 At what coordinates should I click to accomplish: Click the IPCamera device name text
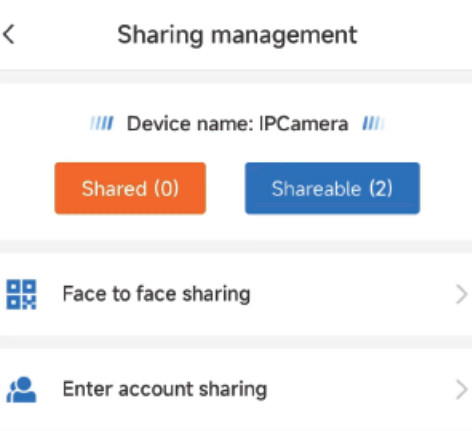click(x=304, y=124)
